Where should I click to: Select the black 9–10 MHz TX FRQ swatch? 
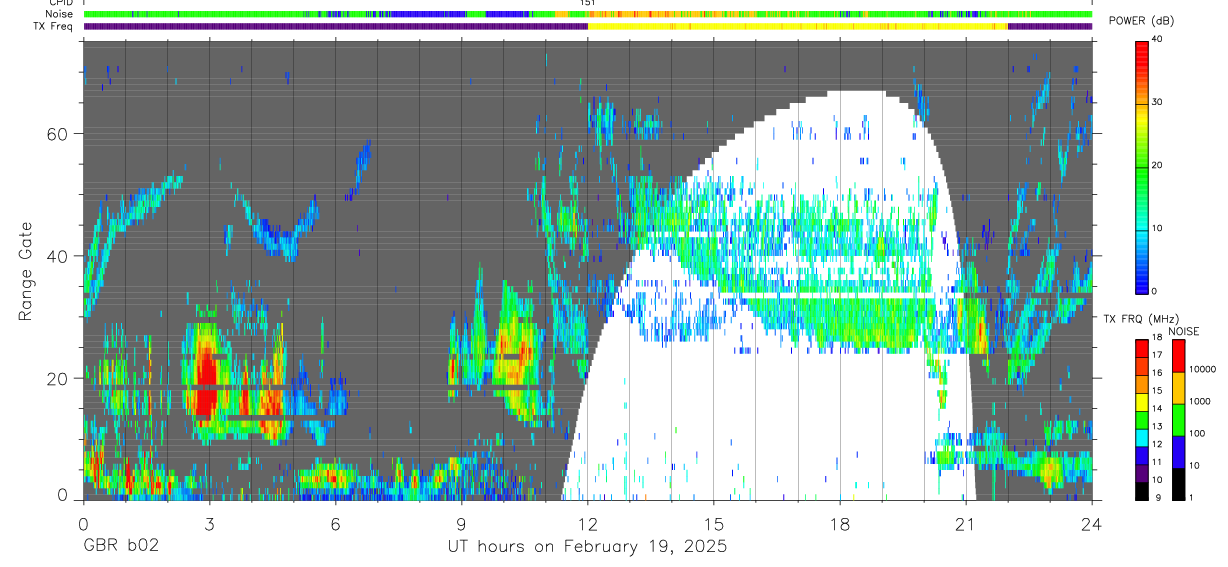tap(1142, 491)
